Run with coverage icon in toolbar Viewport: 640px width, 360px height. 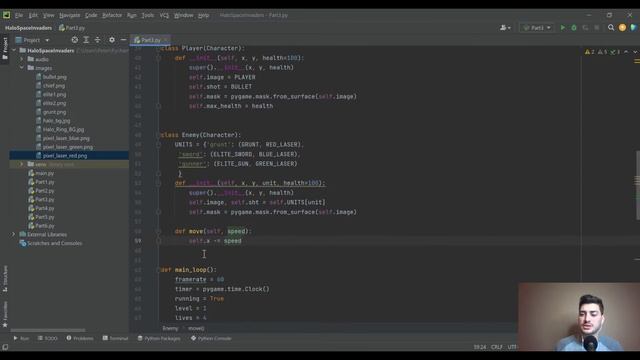coord(585,28)
